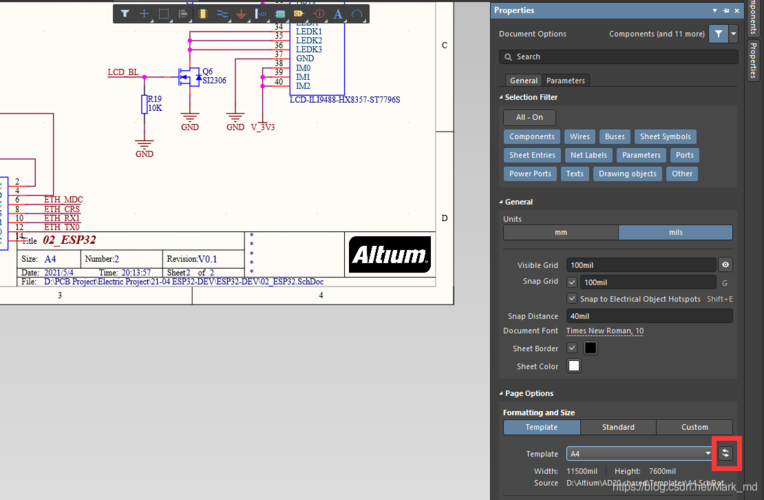The image size is (764, 500).
Task: Place a GND power port
Action: point(241,14)
